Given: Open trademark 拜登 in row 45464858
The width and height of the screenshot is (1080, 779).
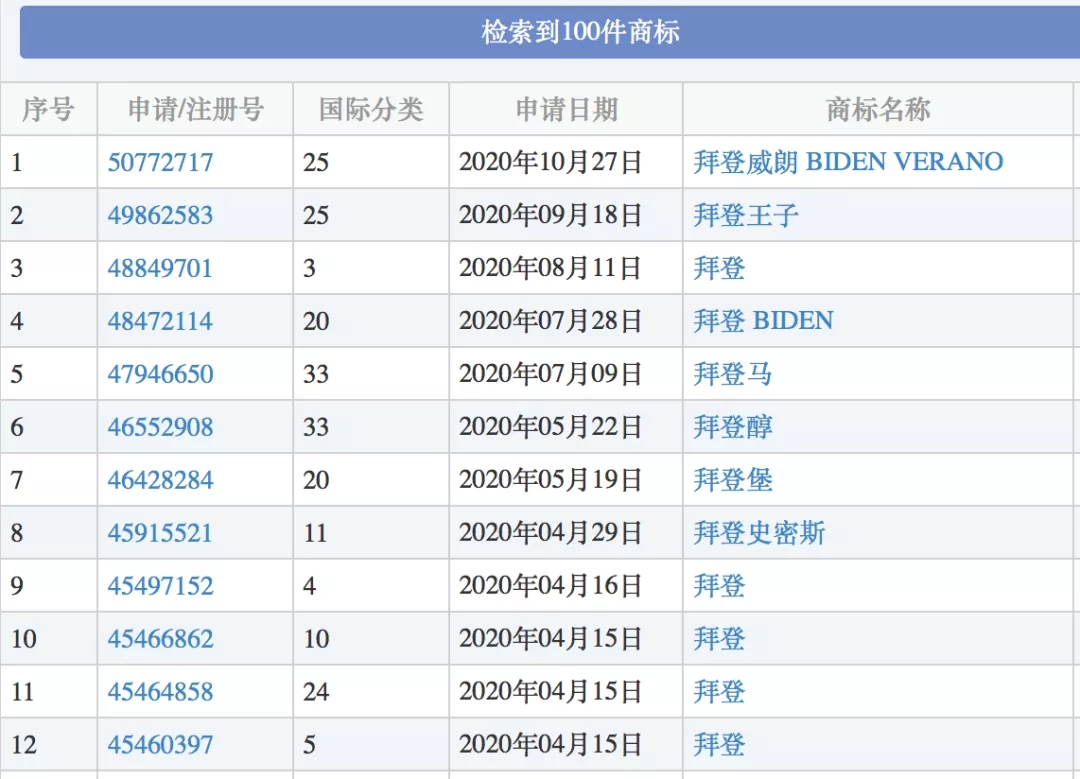Looking at the screenshot, I should 719,692.
